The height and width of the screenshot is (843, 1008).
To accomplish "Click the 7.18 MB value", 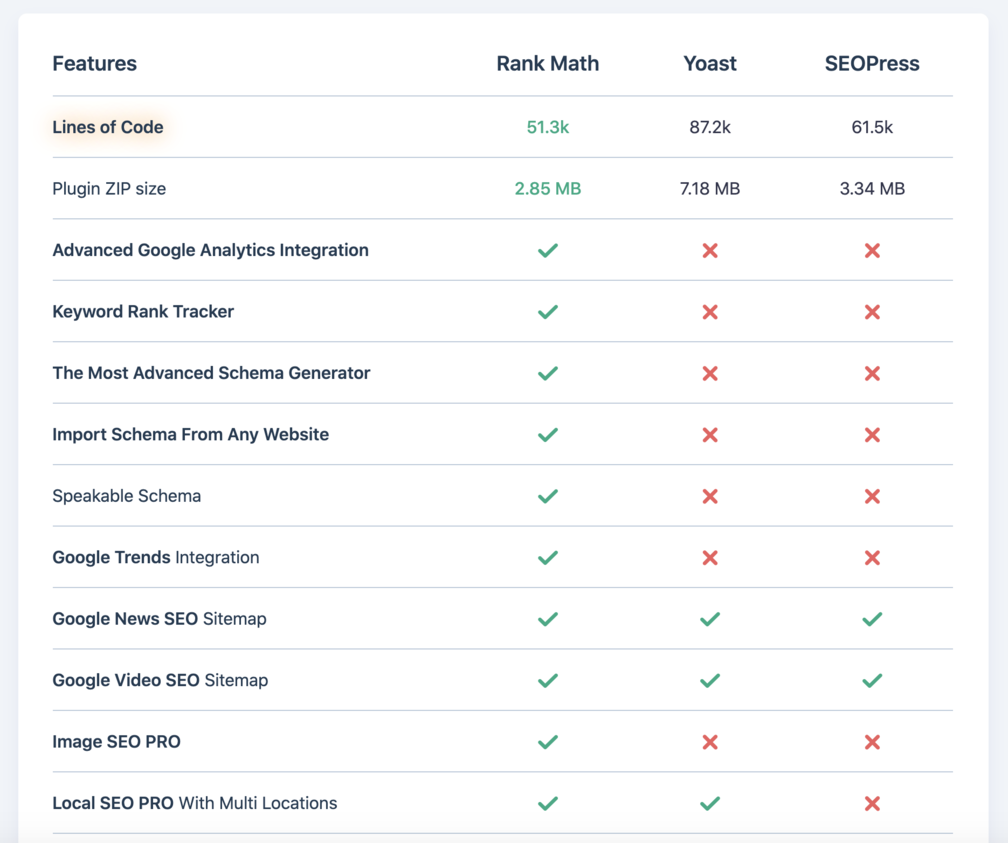I will tap(710, 189).
